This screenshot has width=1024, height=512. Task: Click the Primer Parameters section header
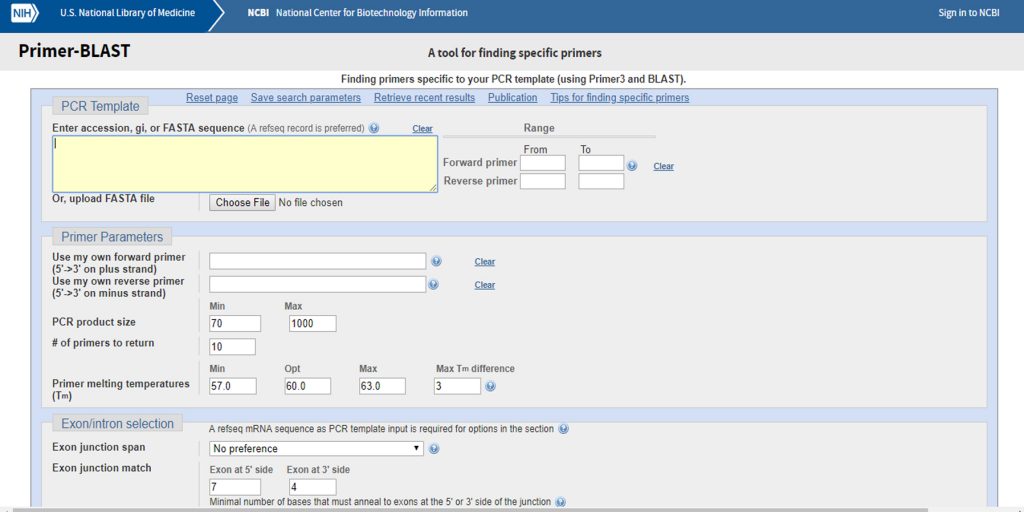[x=112, y=237]
